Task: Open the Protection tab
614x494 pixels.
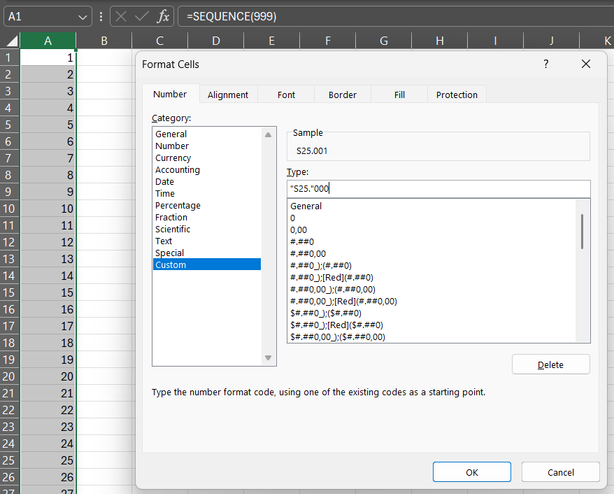Action: click(456, 95)
